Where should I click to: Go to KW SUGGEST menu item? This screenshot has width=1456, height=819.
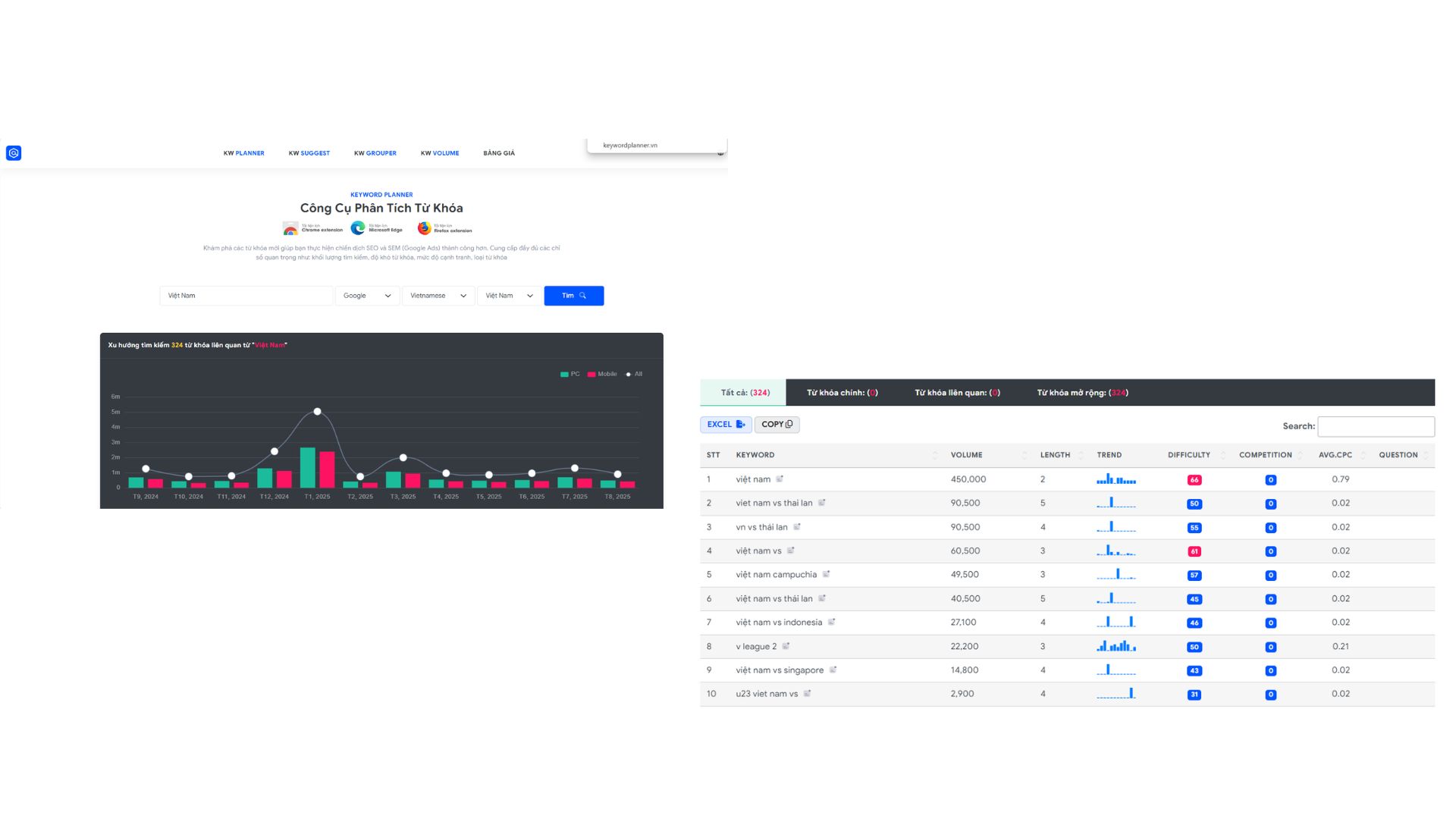[309, 153]
